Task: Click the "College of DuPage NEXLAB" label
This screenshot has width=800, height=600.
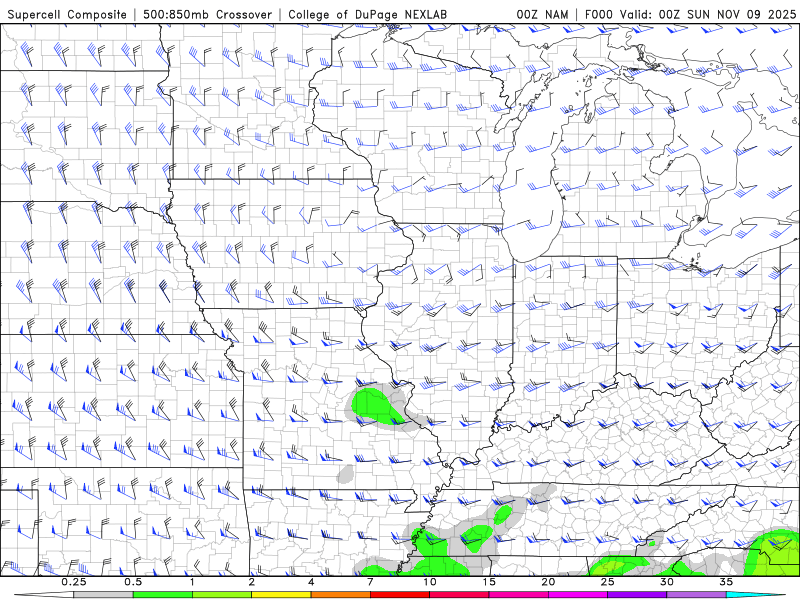Action: (367, 14)
